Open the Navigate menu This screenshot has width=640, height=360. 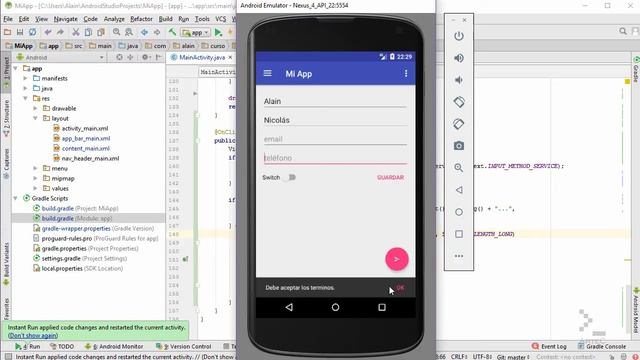point(65,19)
